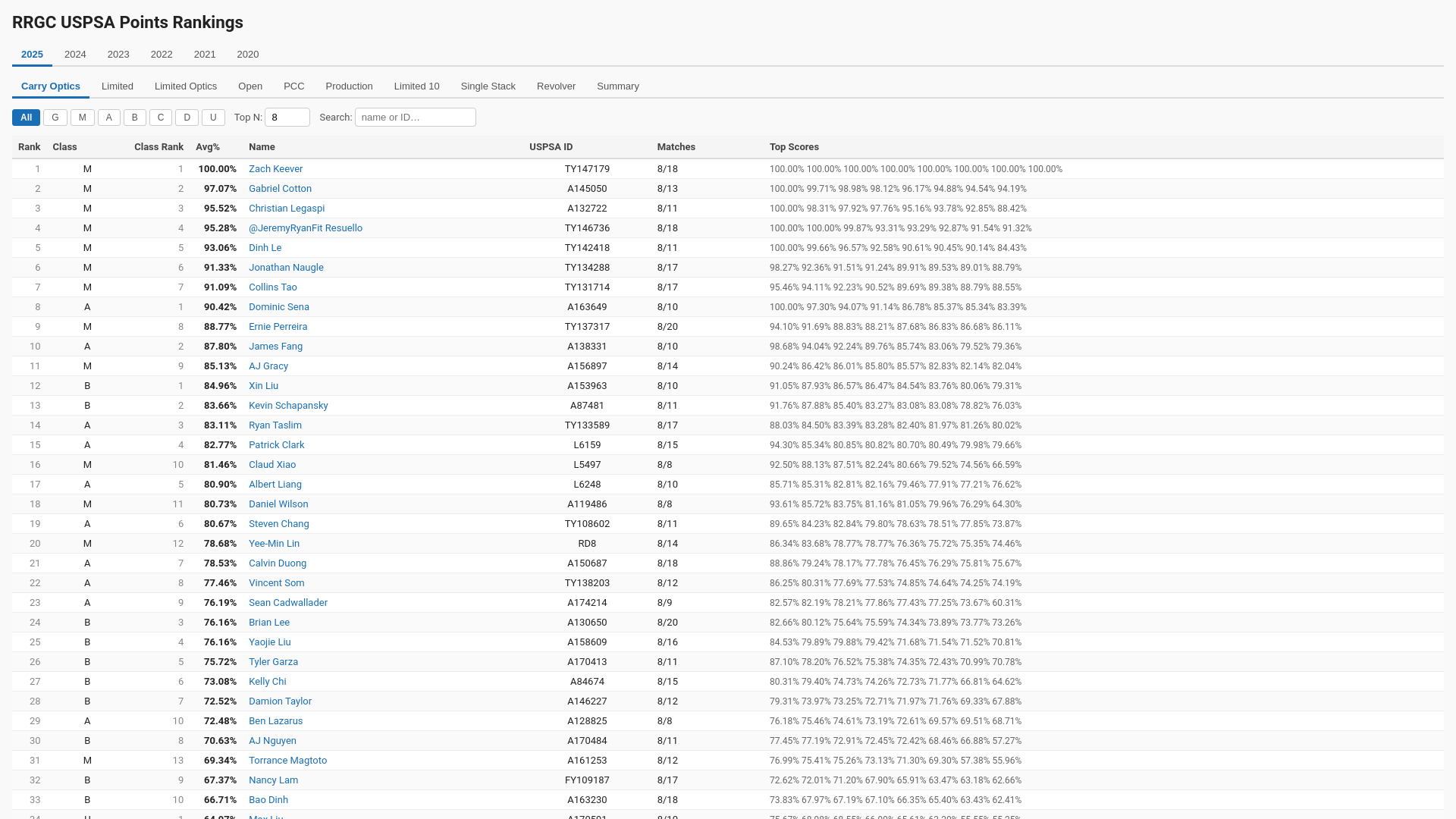Open Yee-Min Lin's profile link
Image resolution: width=1456 pixels, height=819 pixels.
coord(274,544)
